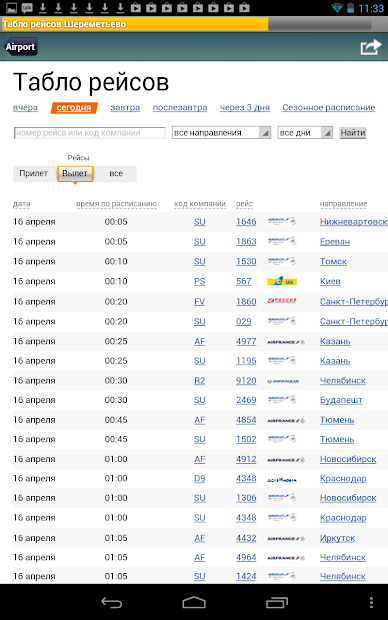Viewport: 388px width, 620px height.
Task: Click Aeroflot logo on flight 2469 row
Action: pyautogui.click(x=282, y=399)
